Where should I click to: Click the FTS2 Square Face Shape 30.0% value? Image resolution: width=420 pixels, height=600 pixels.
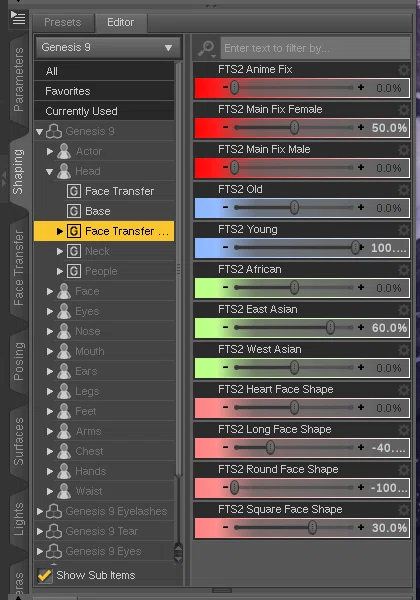pos(389,528)
